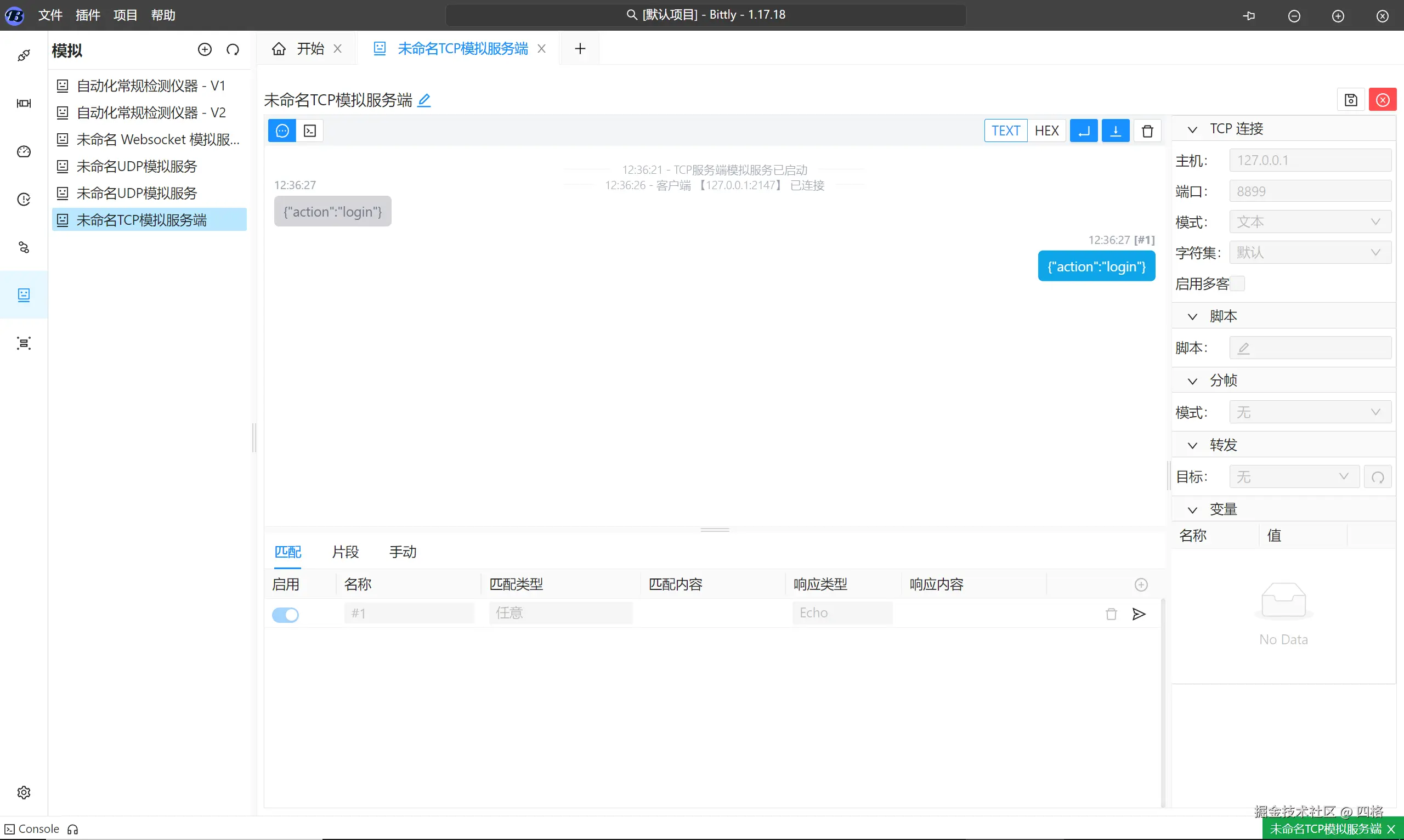Click the save icon at top right

pos(1351,100)
